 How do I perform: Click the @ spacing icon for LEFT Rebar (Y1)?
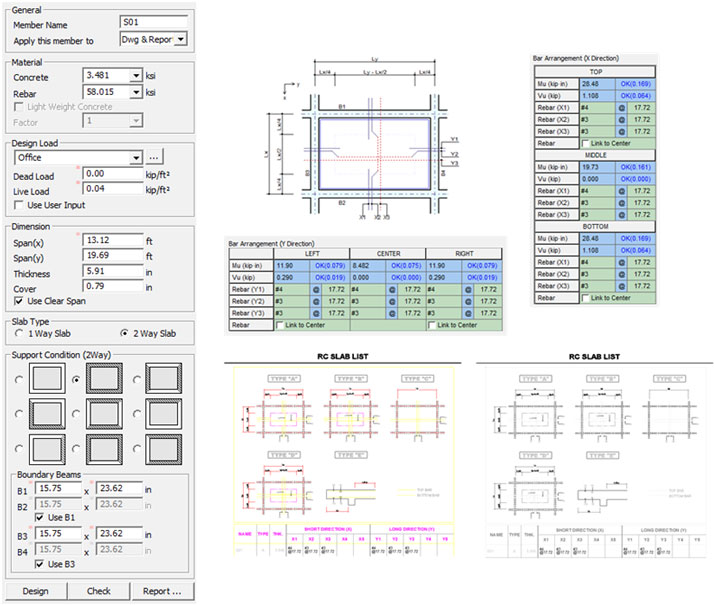pyautogui.click(x=316, y=290)
